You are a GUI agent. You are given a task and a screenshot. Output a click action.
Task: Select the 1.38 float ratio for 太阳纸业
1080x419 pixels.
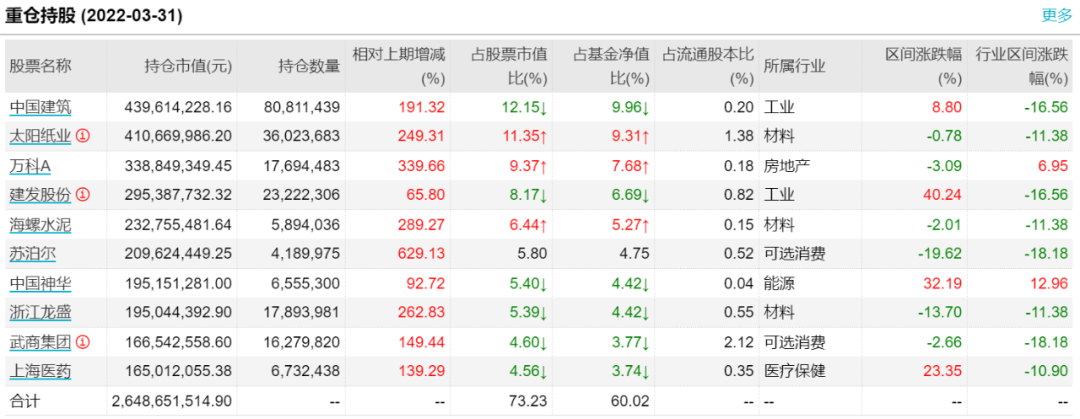click(740, 136)
